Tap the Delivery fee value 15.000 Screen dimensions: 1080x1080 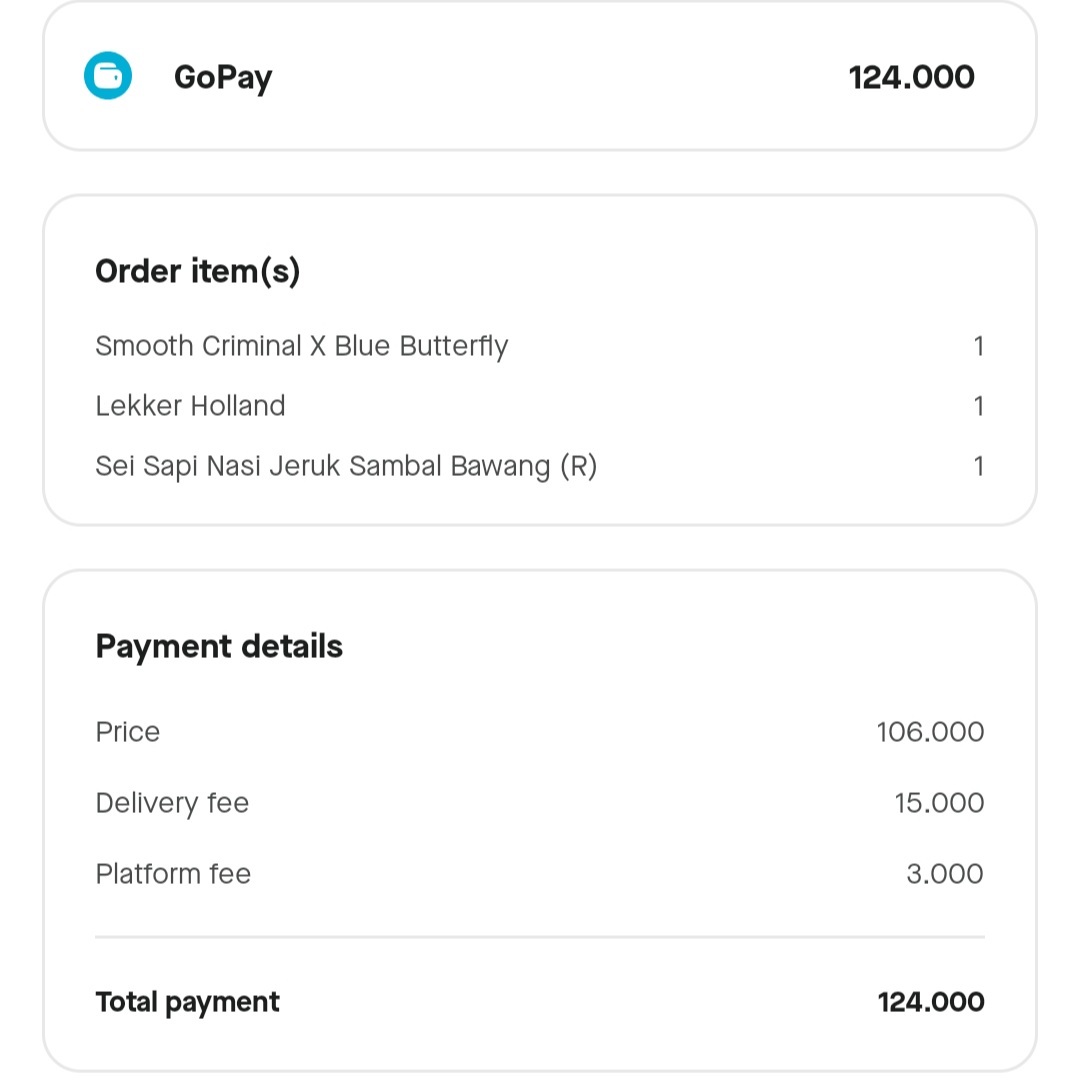939,802
